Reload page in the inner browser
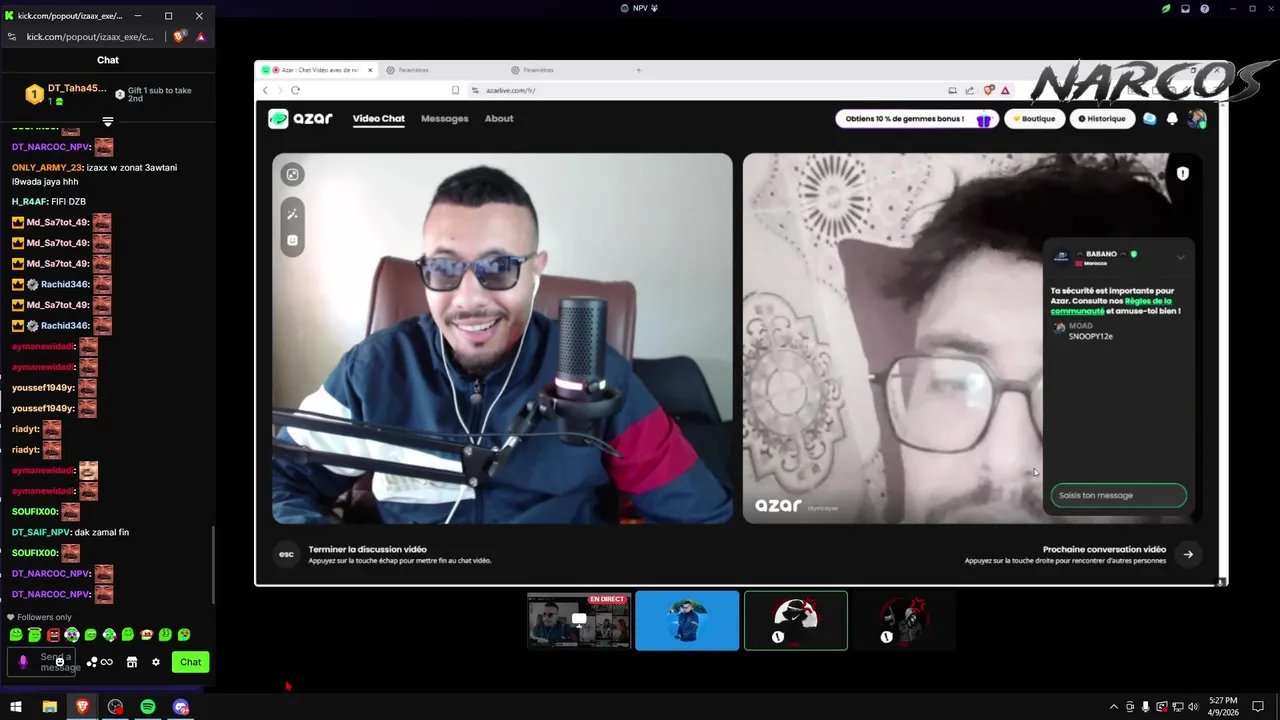The width and height of the screenshot is (1280, 720). (x=295, y=90)
